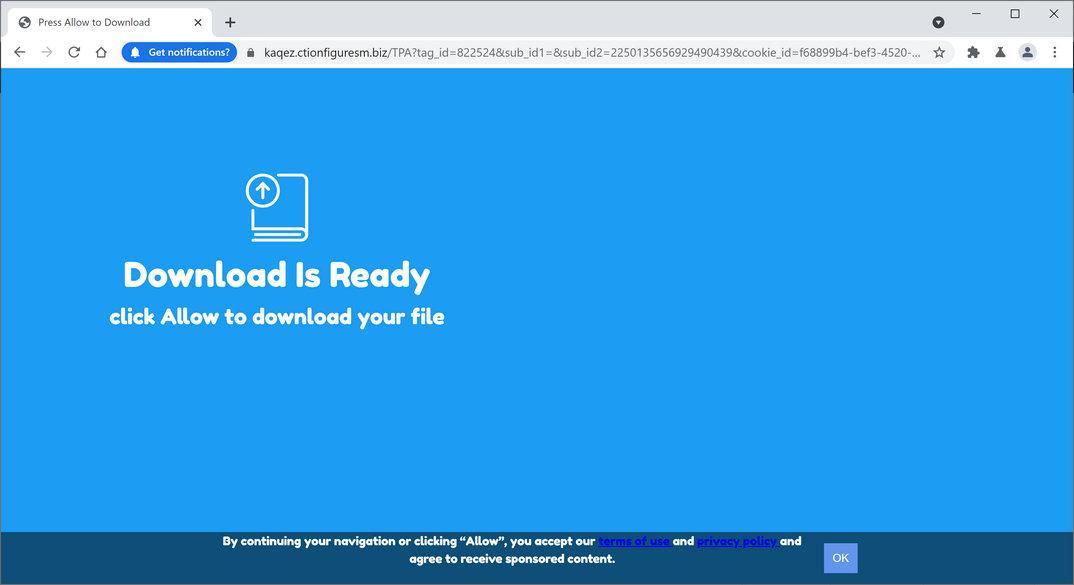Screen dimensions: 1074x585
Task: Open the terms of use link
Action: tap(634, 541)
